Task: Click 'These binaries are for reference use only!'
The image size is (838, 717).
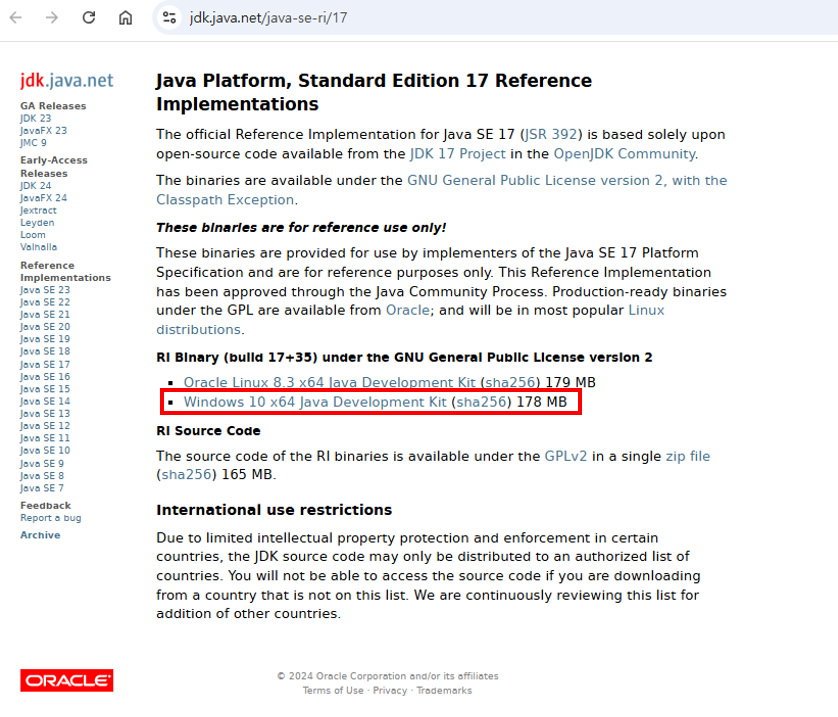Action: point(301,228)
